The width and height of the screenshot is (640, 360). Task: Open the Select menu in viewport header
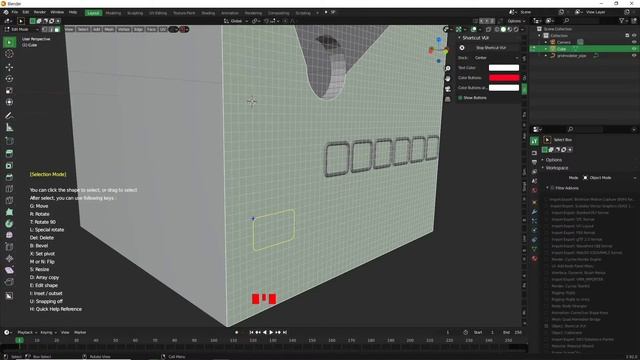(82, 29)
